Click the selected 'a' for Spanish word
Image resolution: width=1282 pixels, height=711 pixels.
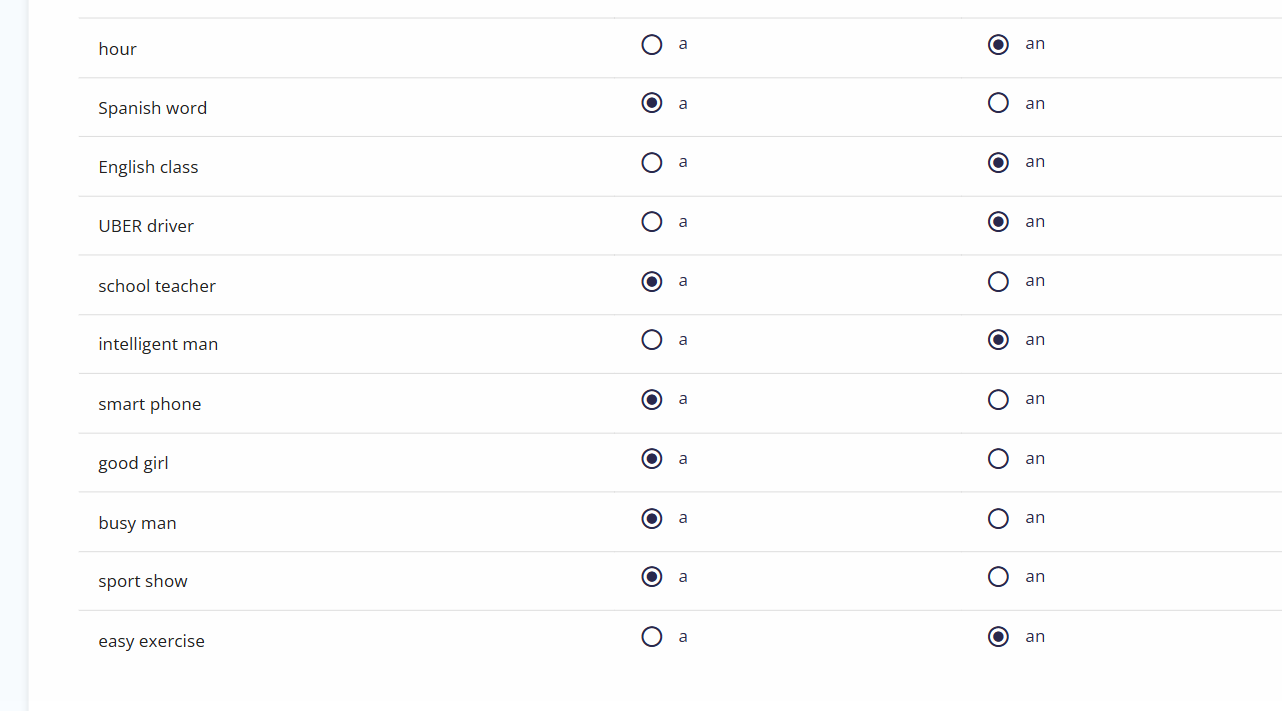click(x=652, y=103)
